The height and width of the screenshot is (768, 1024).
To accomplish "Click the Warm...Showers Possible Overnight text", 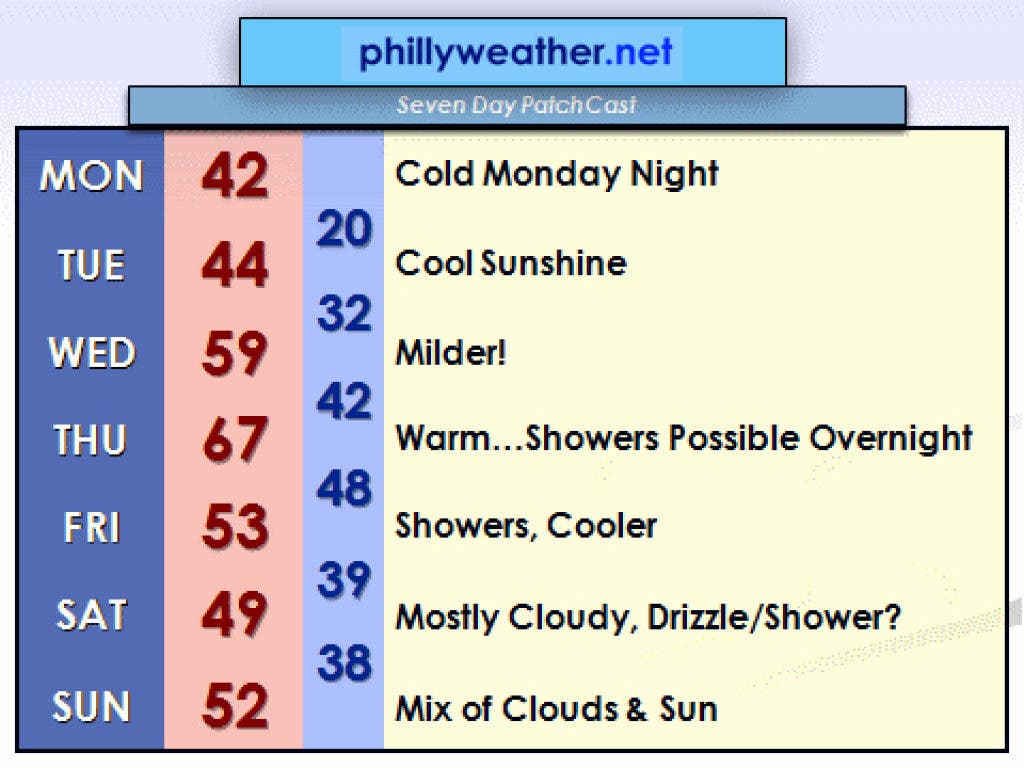I will (x=684, y=438).
